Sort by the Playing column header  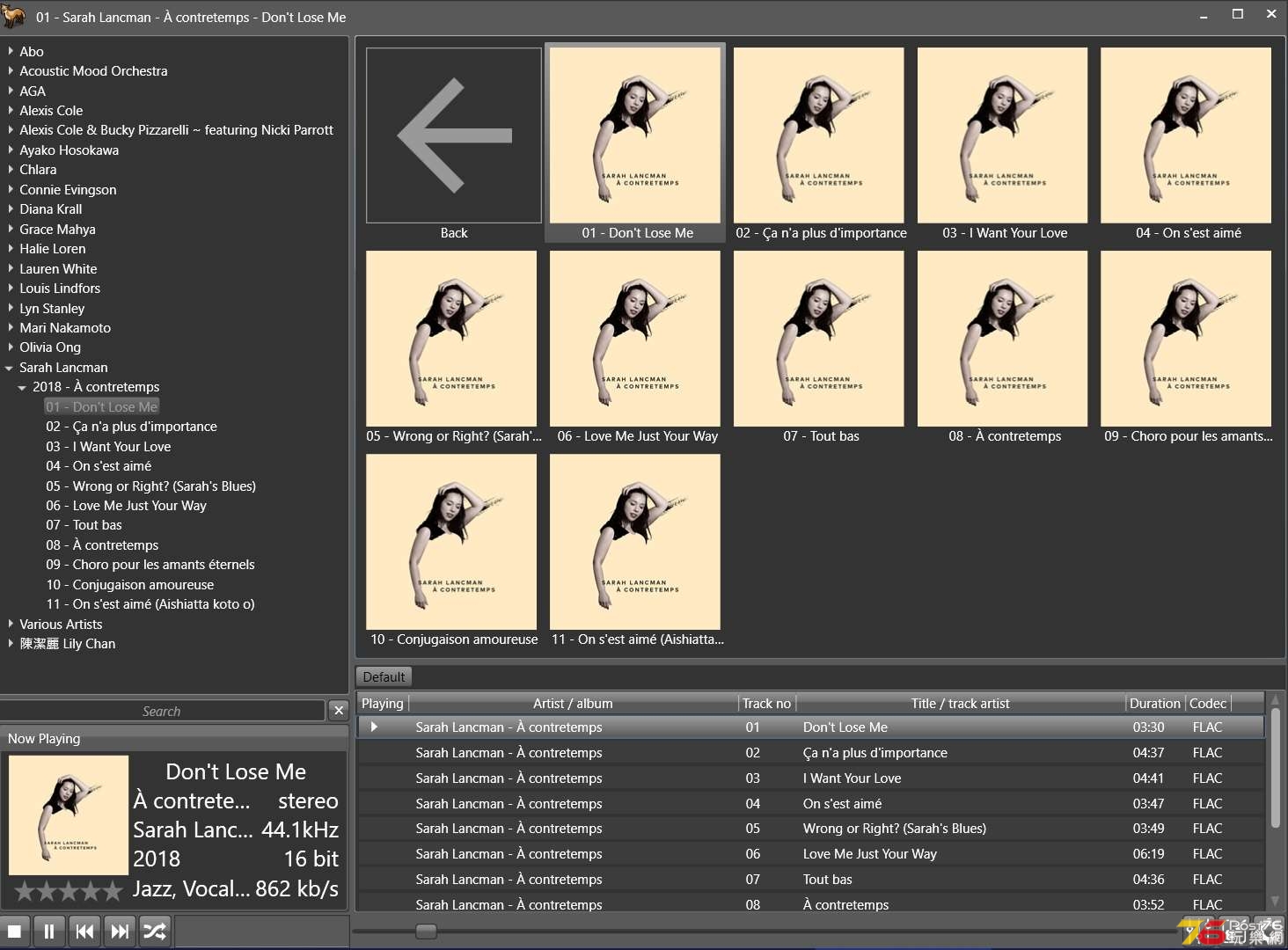383,703
